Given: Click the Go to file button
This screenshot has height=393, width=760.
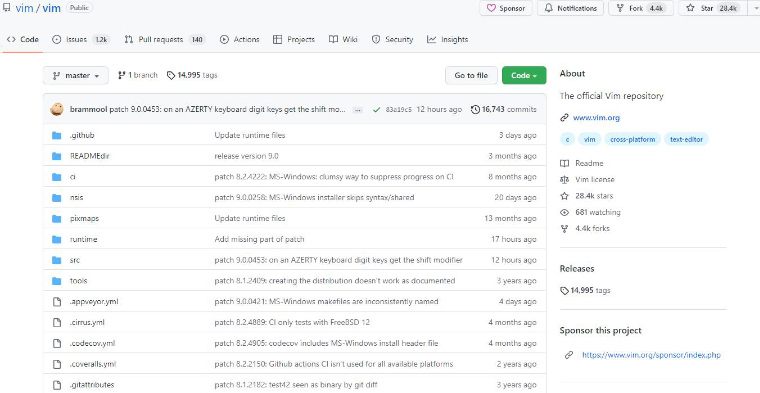Looking at the screenshot, I should tap(471, 75).
